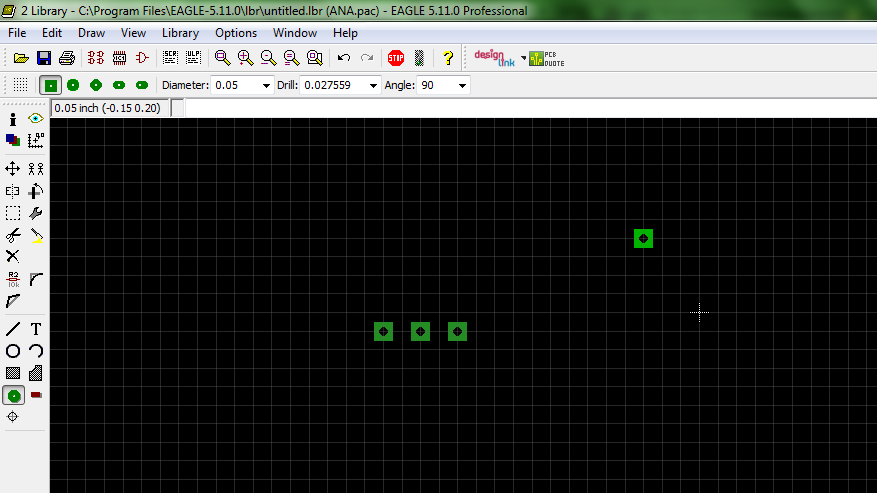Open the Symbol editor icon
Image resolution: width=877 pixels, height=493 pixels.
(142, 58)
